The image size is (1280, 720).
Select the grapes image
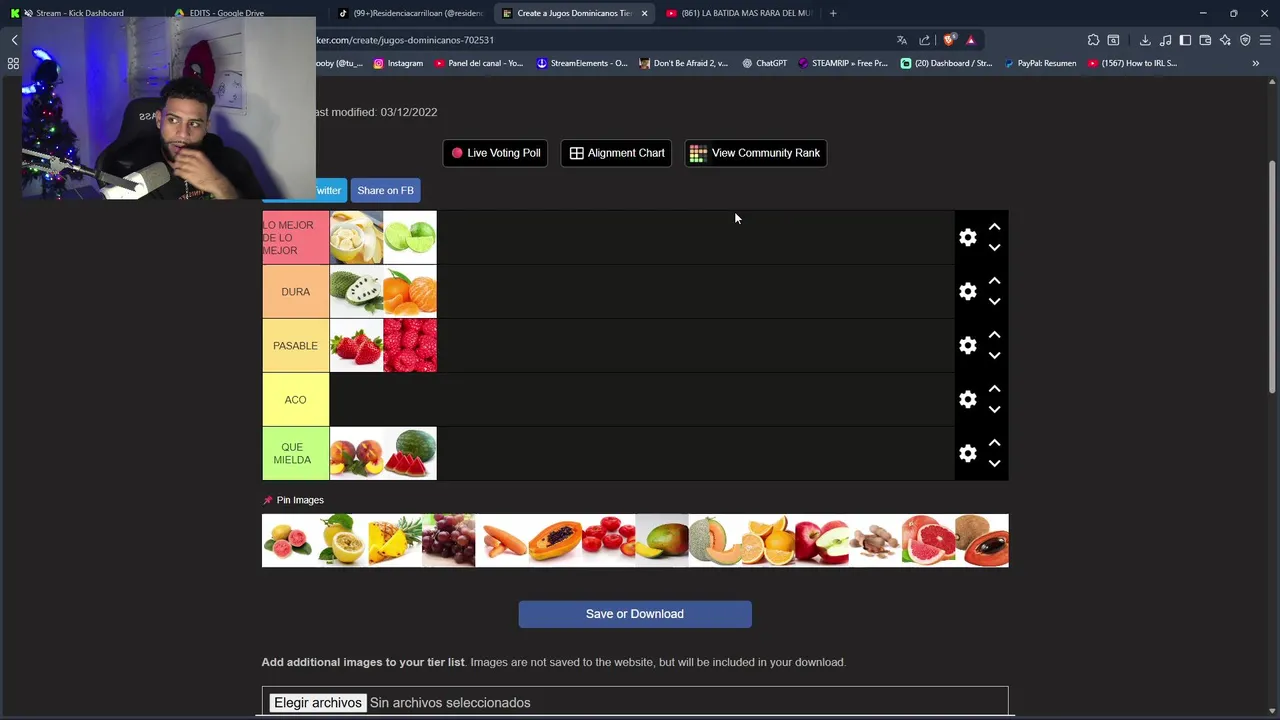[x=448, y=540]
